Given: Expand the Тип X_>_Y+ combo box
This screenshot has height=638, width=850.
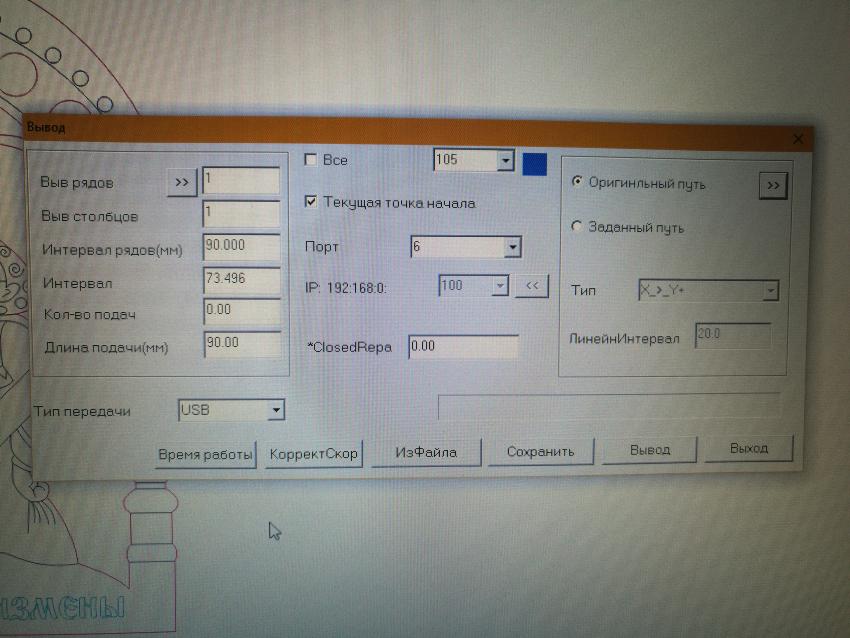Looking at the screenshot, I should point(770,291).
